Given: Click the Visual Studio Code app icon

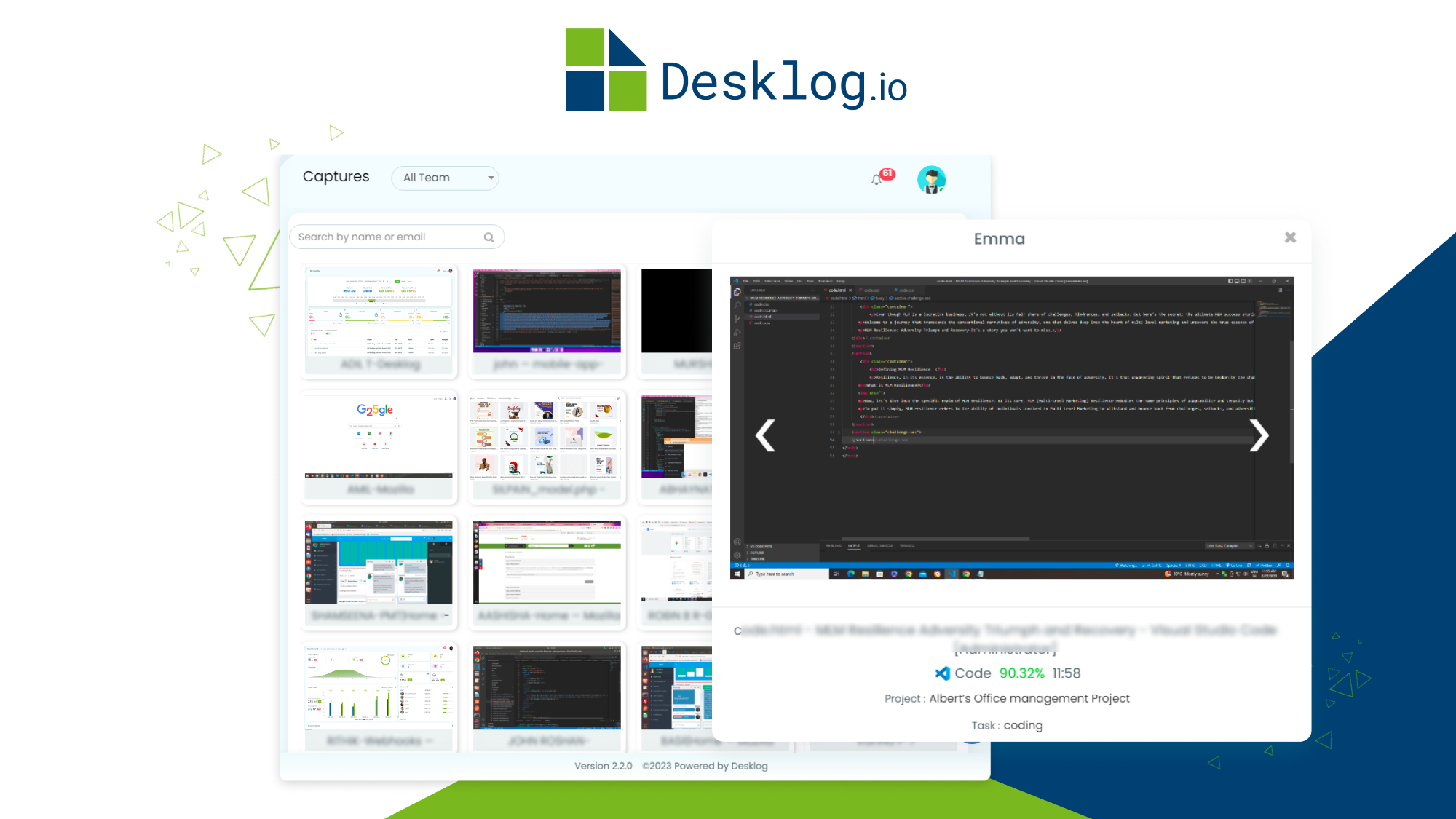Looking at the screenshot, I should (942, 673).
